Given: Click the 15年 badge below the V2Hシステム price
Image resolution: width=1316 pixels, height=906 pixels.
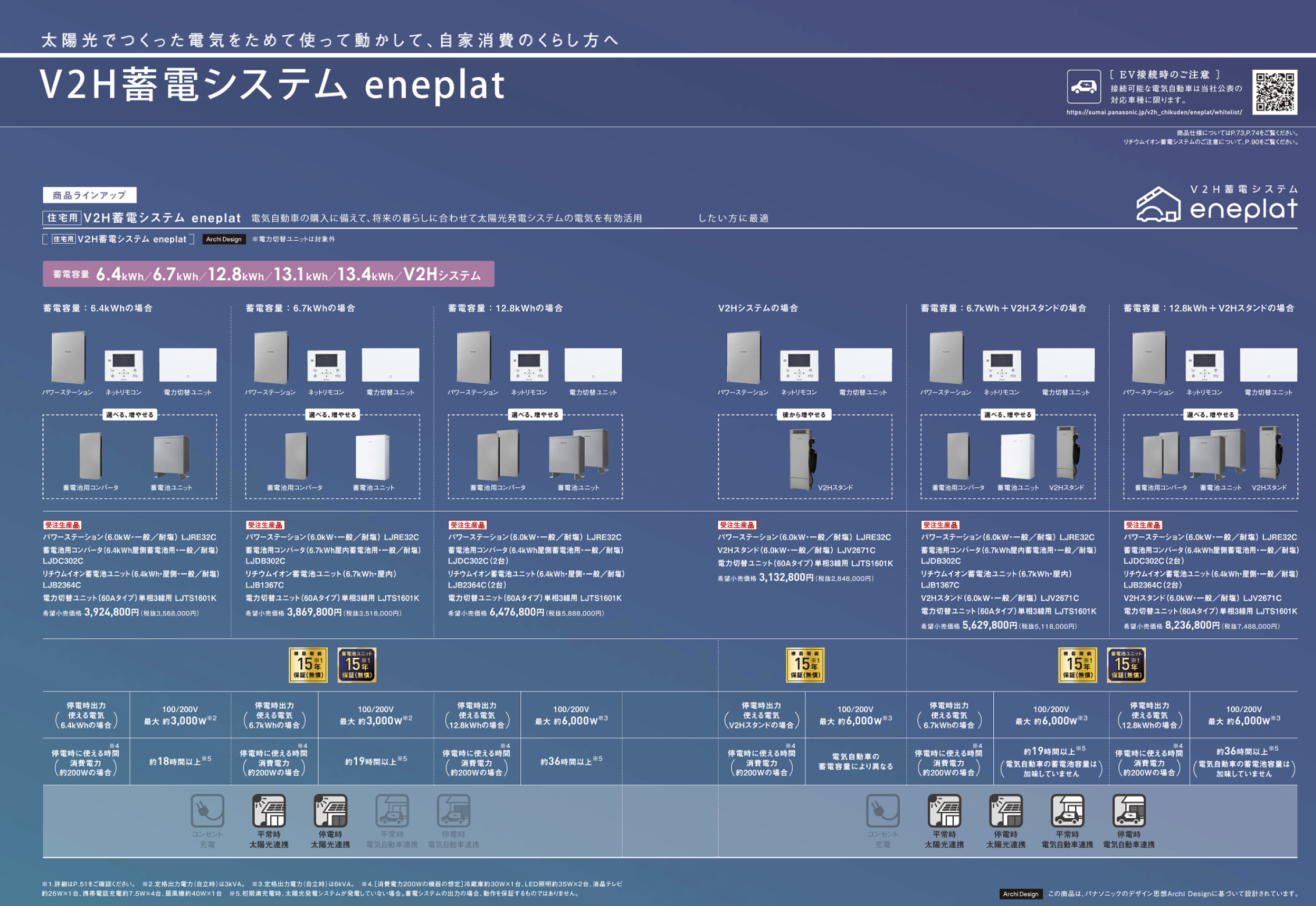Looking at the screenshot, I should pyautogui.click(x=804, y=665).
